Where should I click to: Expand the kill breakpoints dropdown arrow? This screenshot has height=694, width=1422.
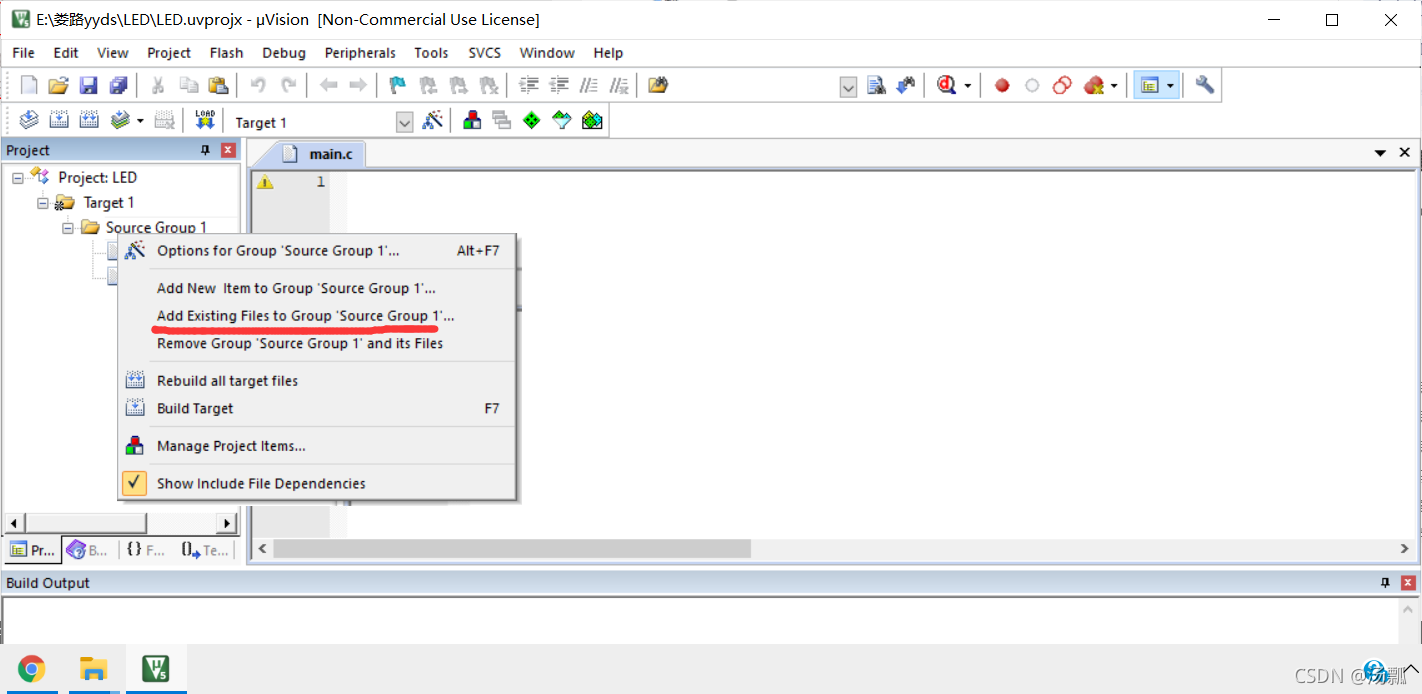1114,86
